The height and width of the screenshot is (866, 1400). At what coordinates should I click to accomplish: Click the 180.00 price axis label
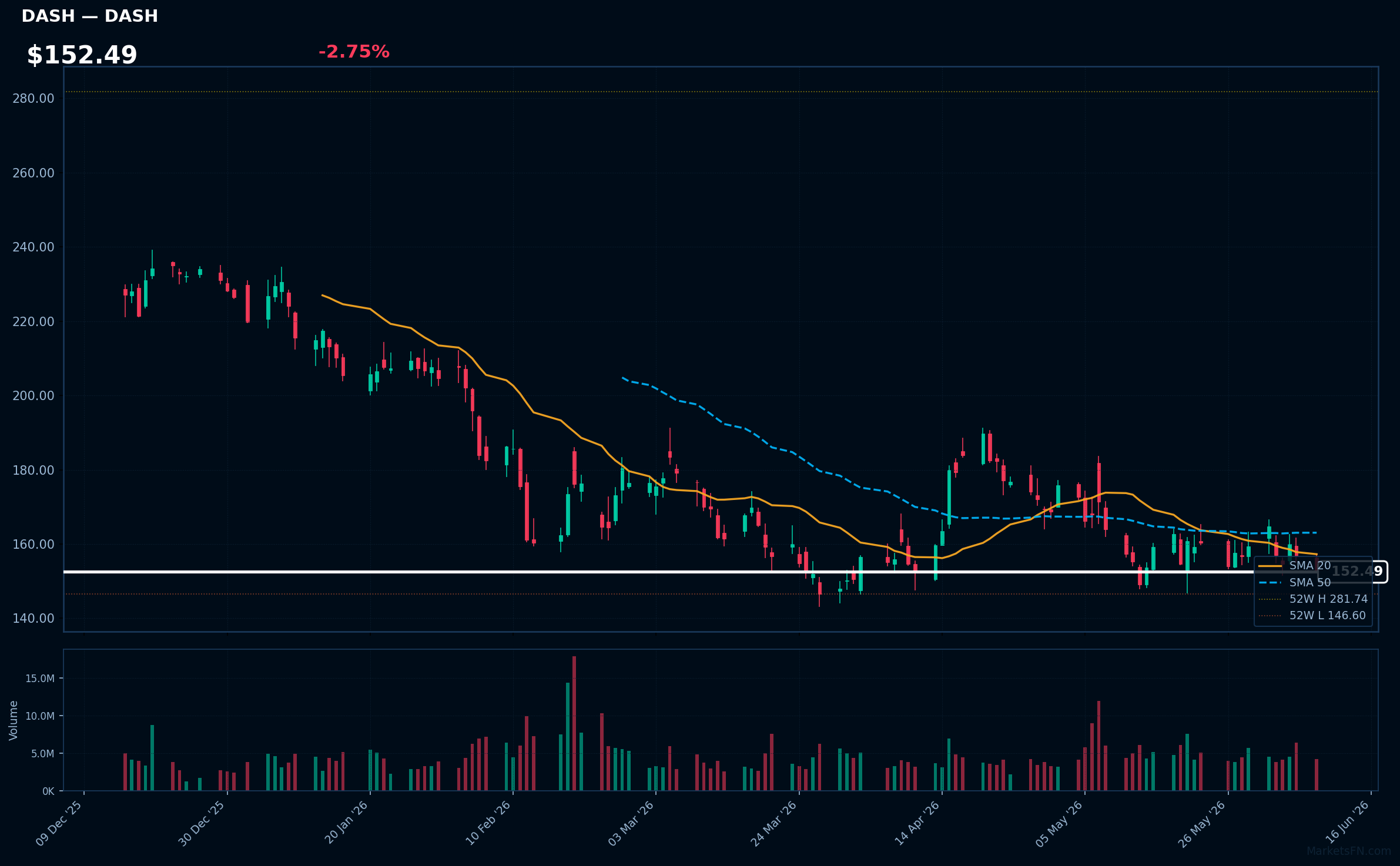(34, 470)
